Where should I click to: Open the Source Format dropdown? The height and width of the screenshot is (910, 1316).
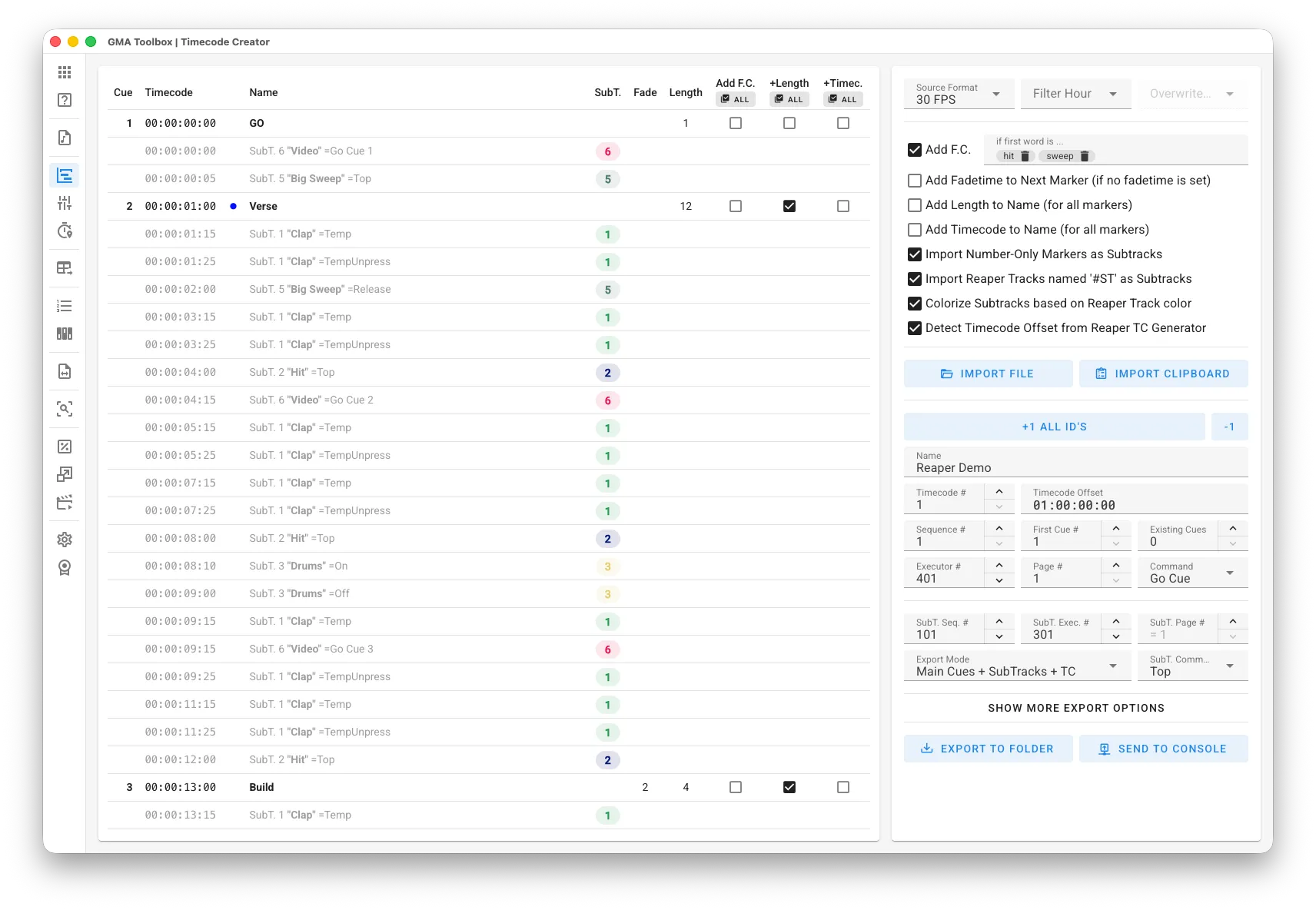point(958,93)
